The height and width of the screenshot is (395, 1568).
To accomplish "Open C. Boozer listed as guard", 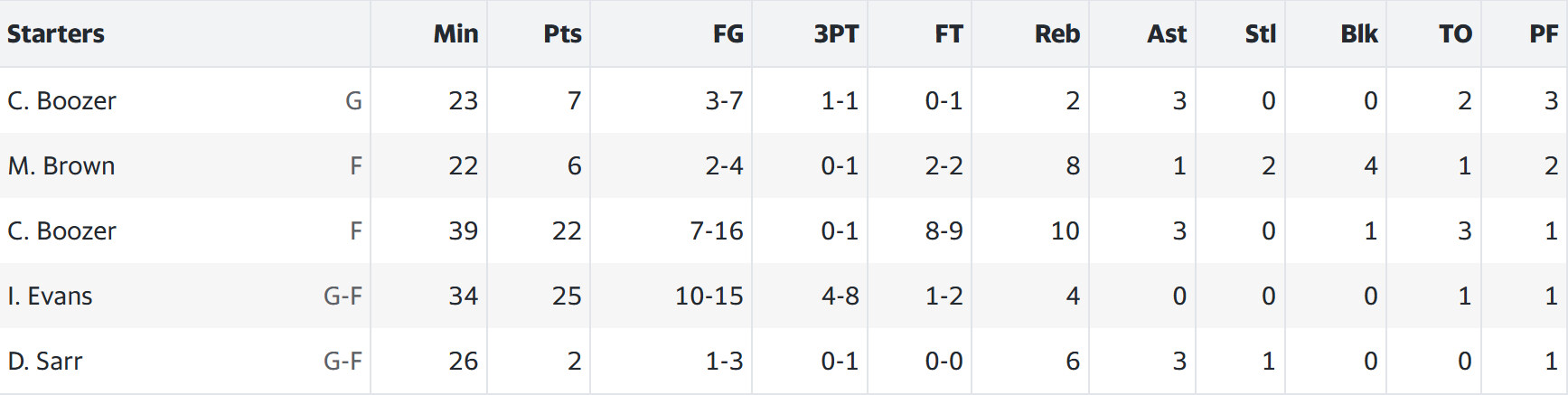I will click(61, 100).
